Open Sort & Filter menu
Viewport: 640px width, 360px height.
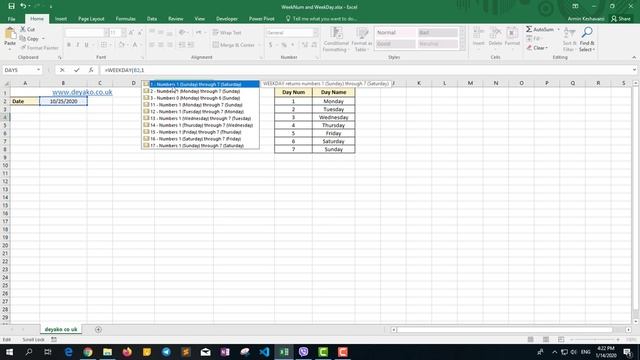click(x=569, y=39)
